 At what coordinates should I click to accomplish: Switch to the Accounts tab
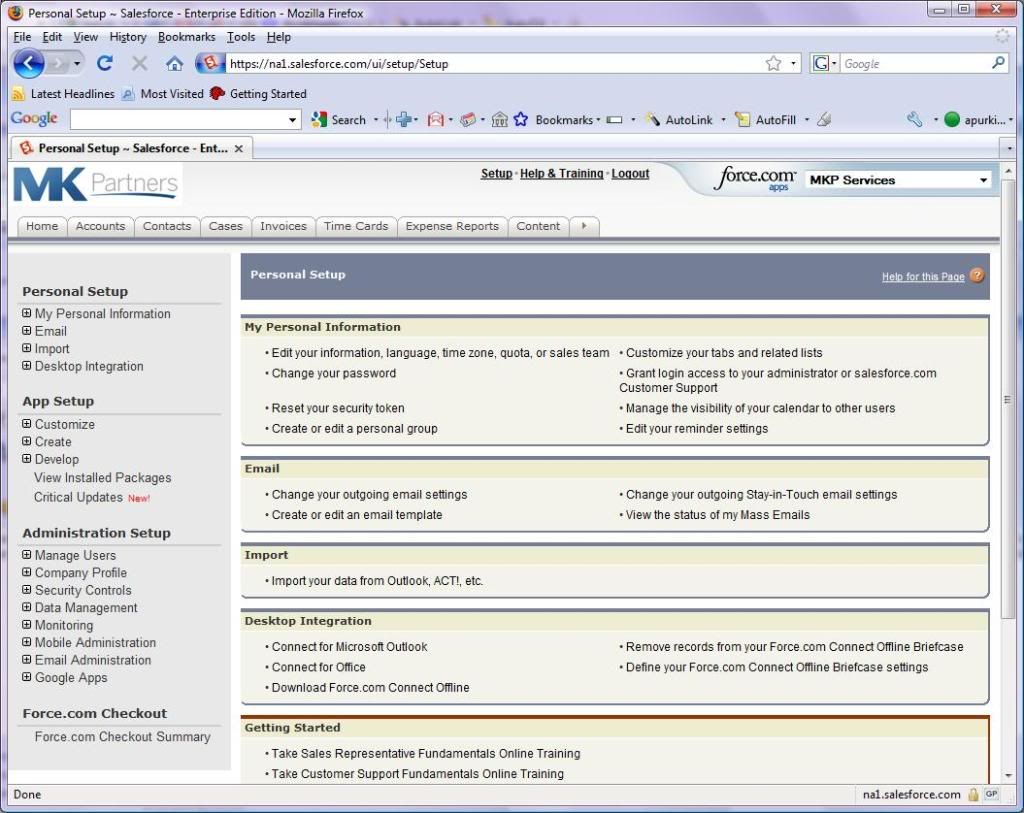point(100,226)
